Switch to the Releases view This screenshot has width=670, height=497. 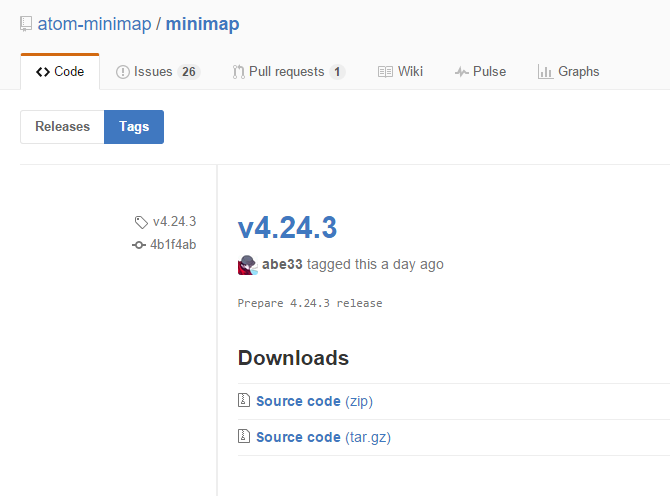pos(62,127)
